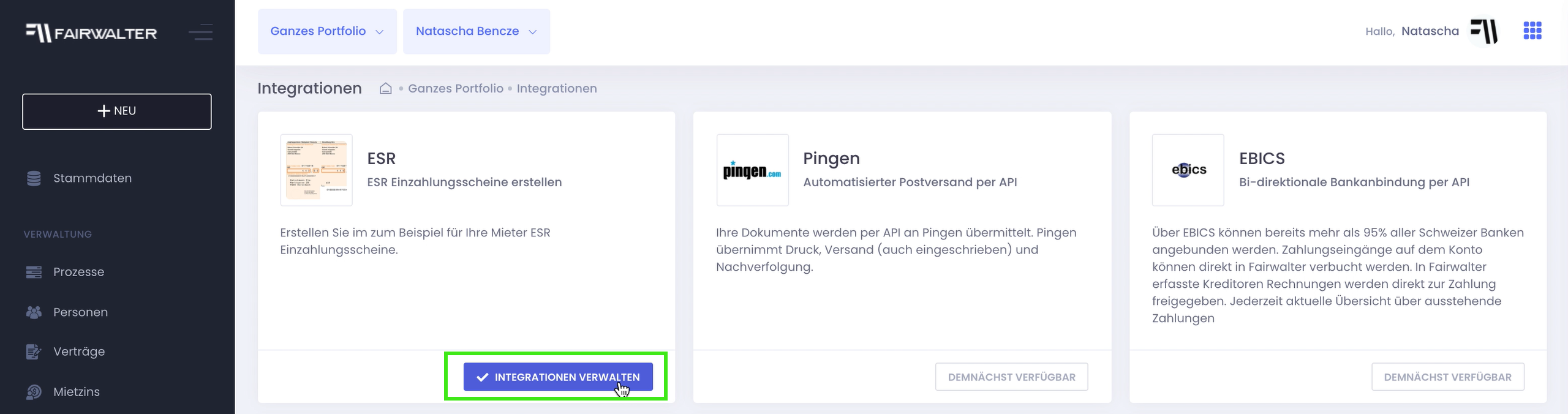Click the Integrationen verwalten button
Image resolution: width=1568 pixels, height=414 pixels.
[557, 377]
